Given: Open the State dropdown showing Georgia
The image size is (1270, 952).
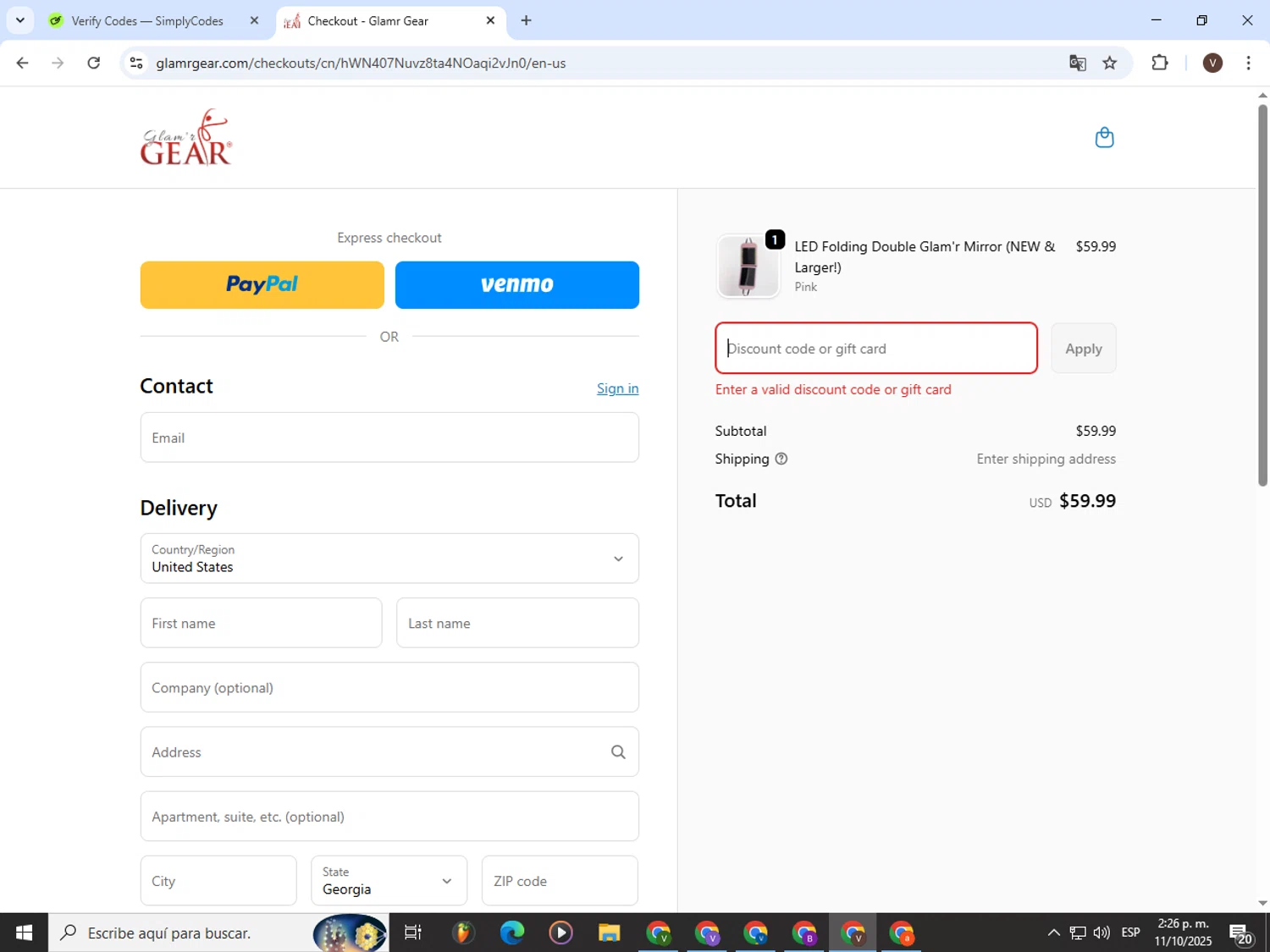Looking at the screenshot, I should [x=389, y=880].
